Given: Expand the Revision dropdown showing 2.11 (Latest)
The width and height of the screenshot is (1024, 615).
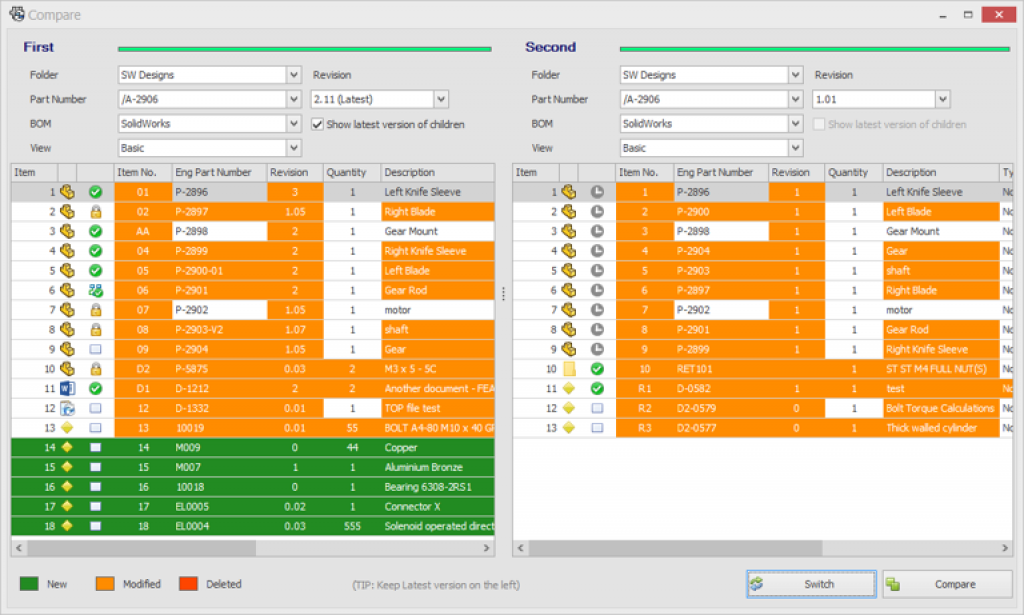Looking at the screenshot, I should click(441, 99).
